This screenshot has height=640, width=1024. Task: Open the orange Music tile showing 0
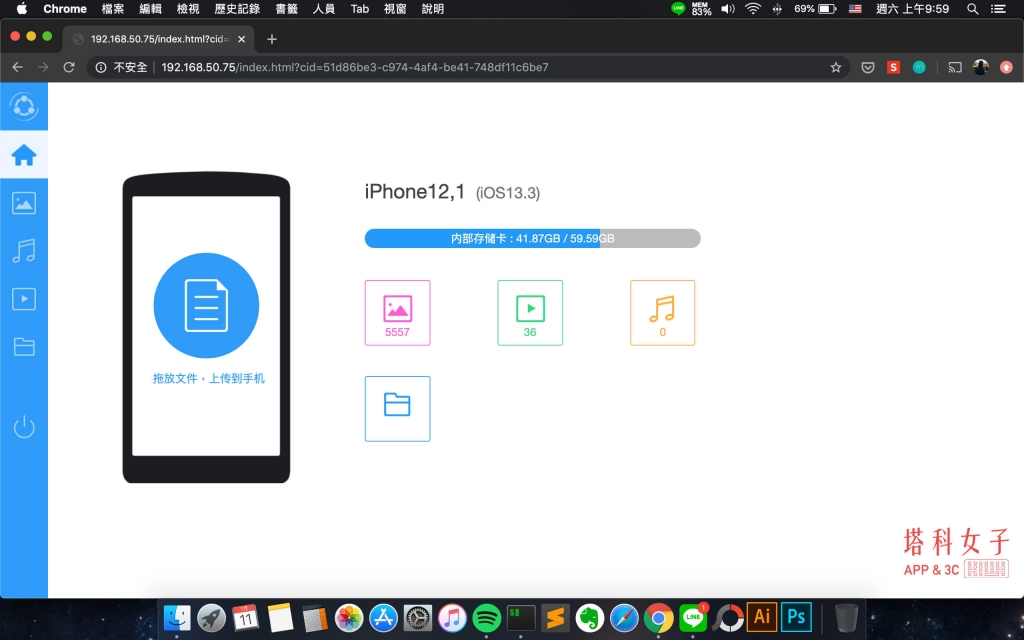pyautogui.click(x=662, y=312)
